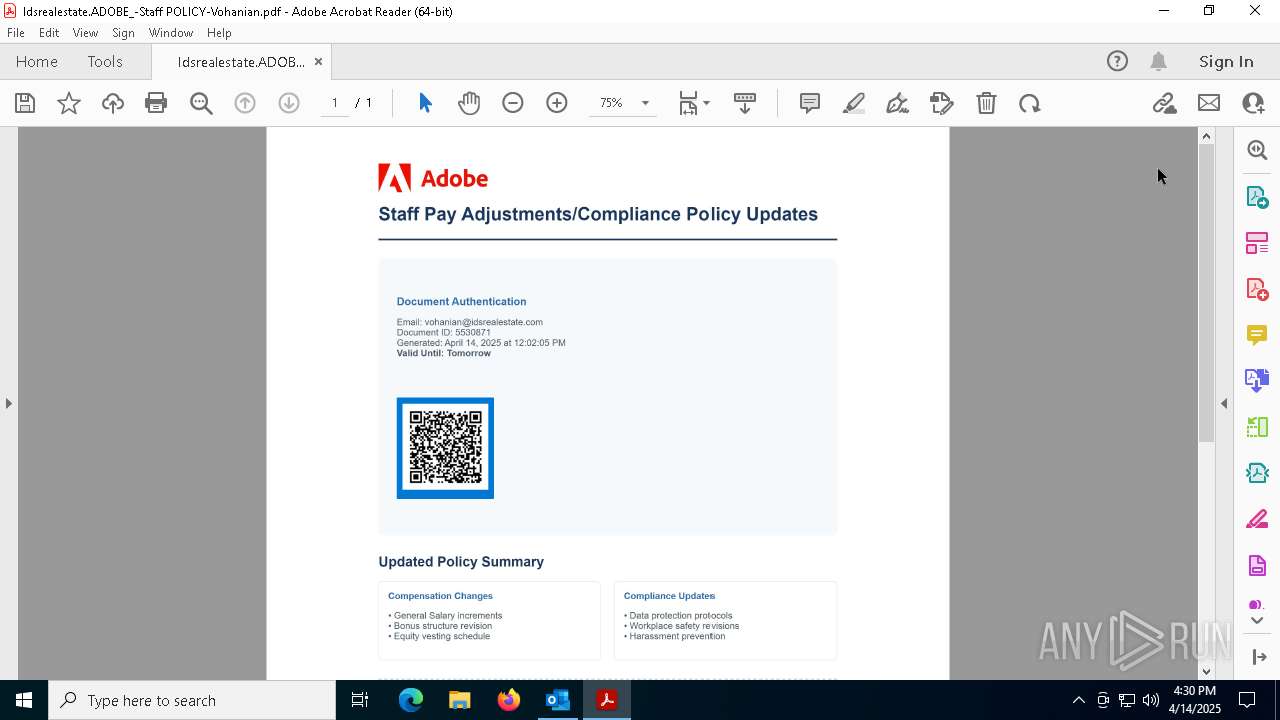This screenshot has width=1280, height=720.
Task: Expand the left navigation pane arrow
Action: tap(9, 403)
